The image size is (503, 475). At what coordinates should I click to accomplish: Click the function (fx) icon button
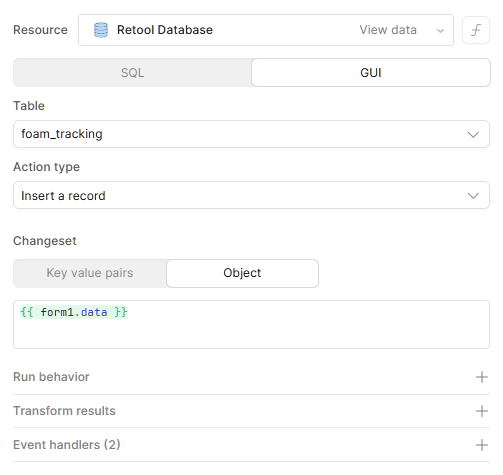pos(476,30)
